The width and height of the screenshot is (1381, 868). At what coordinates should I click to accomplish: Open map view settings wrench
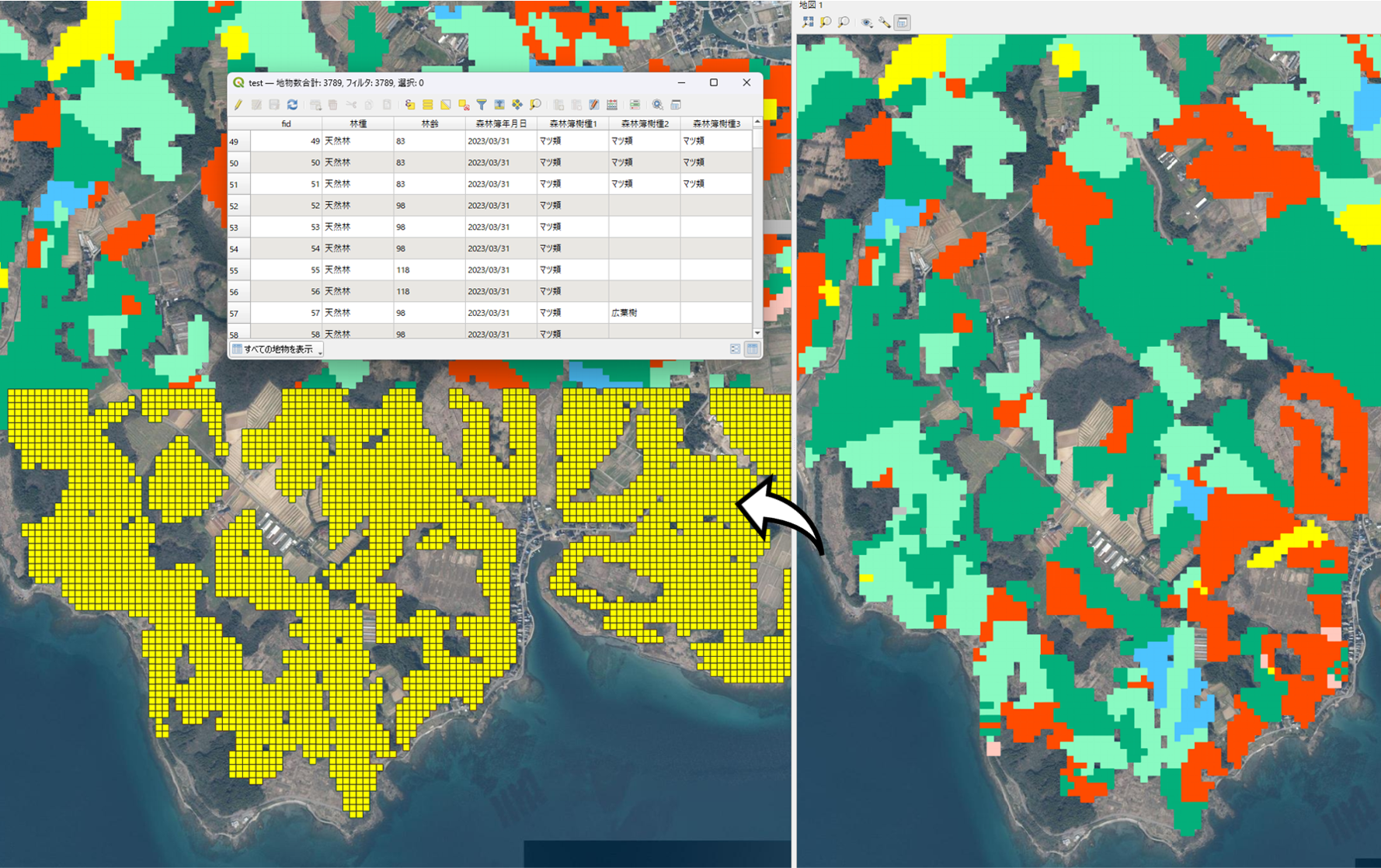[x=885, y=23]
